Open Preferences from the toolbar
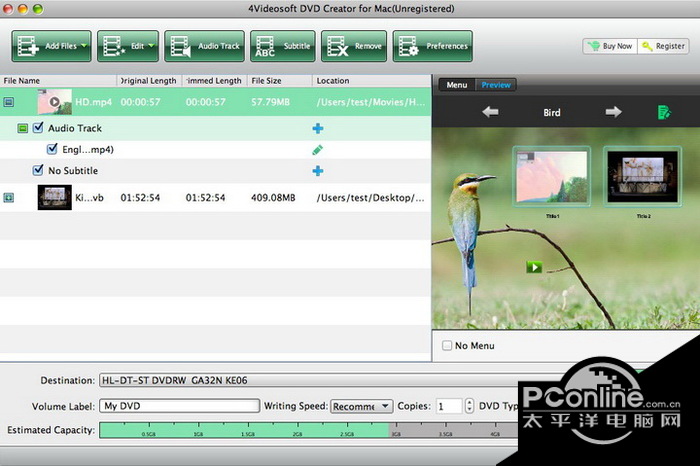The width and height of the screenshot is (700, 466). [433, 46]
